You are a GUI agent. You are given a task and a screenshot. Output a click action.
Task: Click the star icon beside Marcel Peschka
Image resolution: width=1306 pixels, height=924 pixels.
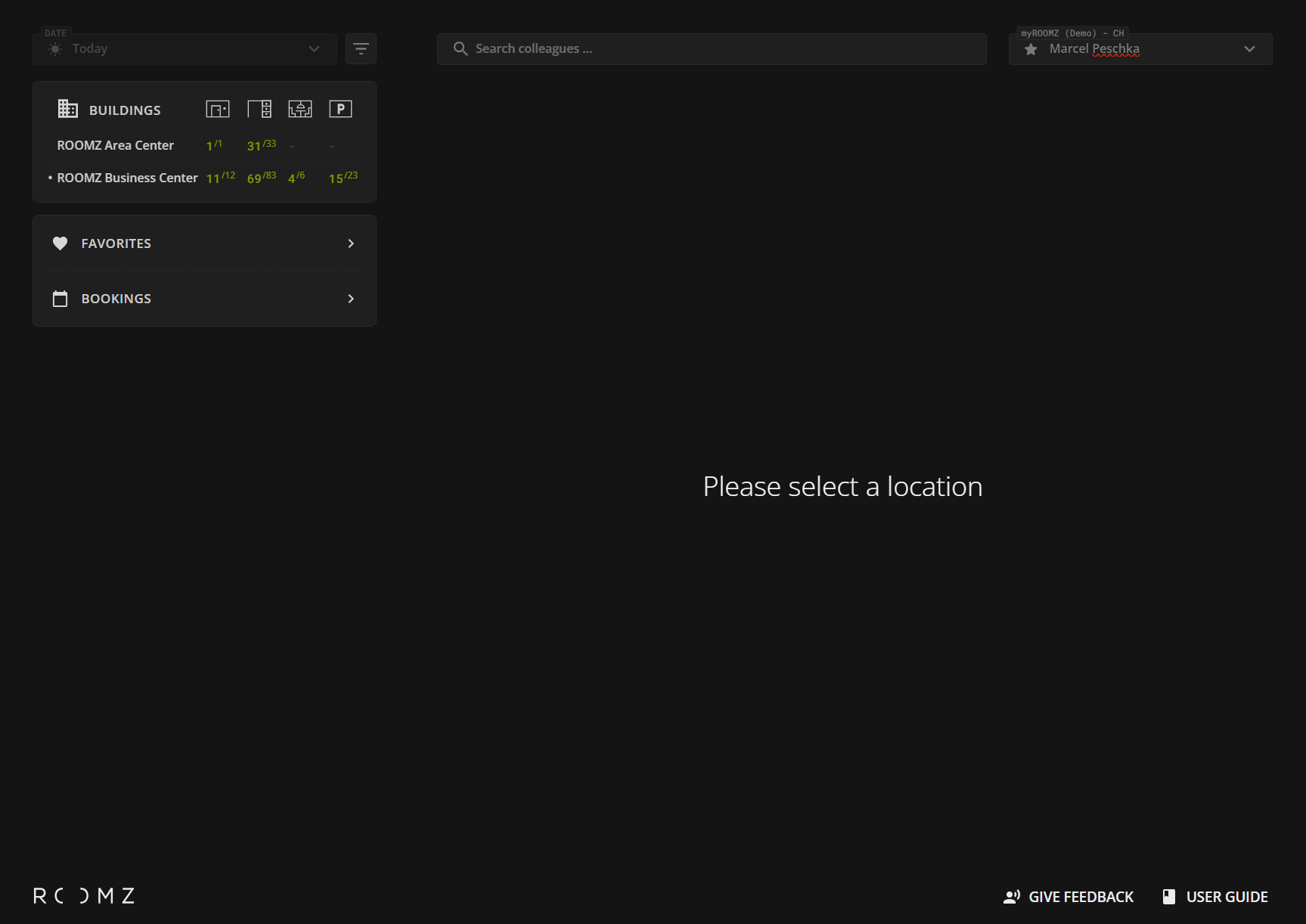(x=1031, y=49)
